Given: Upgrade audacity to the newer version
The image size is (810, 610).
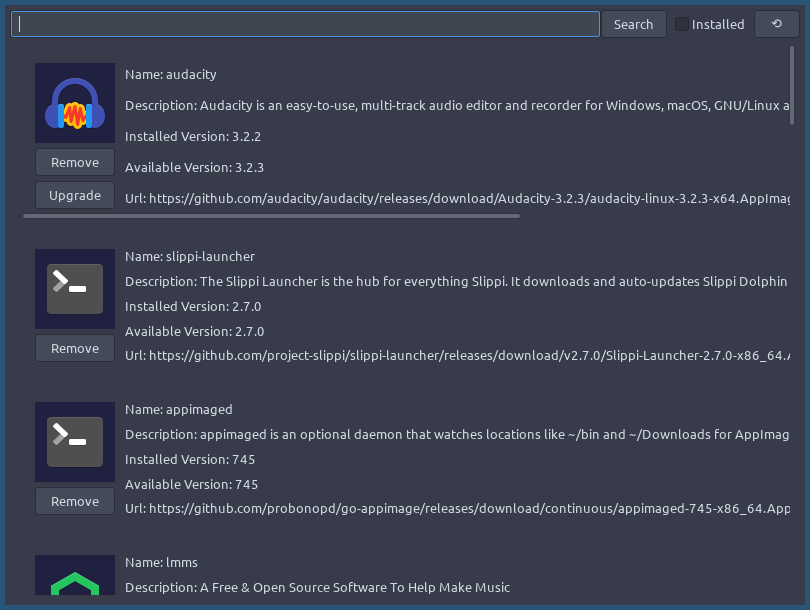Looking at the screenshot, I should coord(75,195).
